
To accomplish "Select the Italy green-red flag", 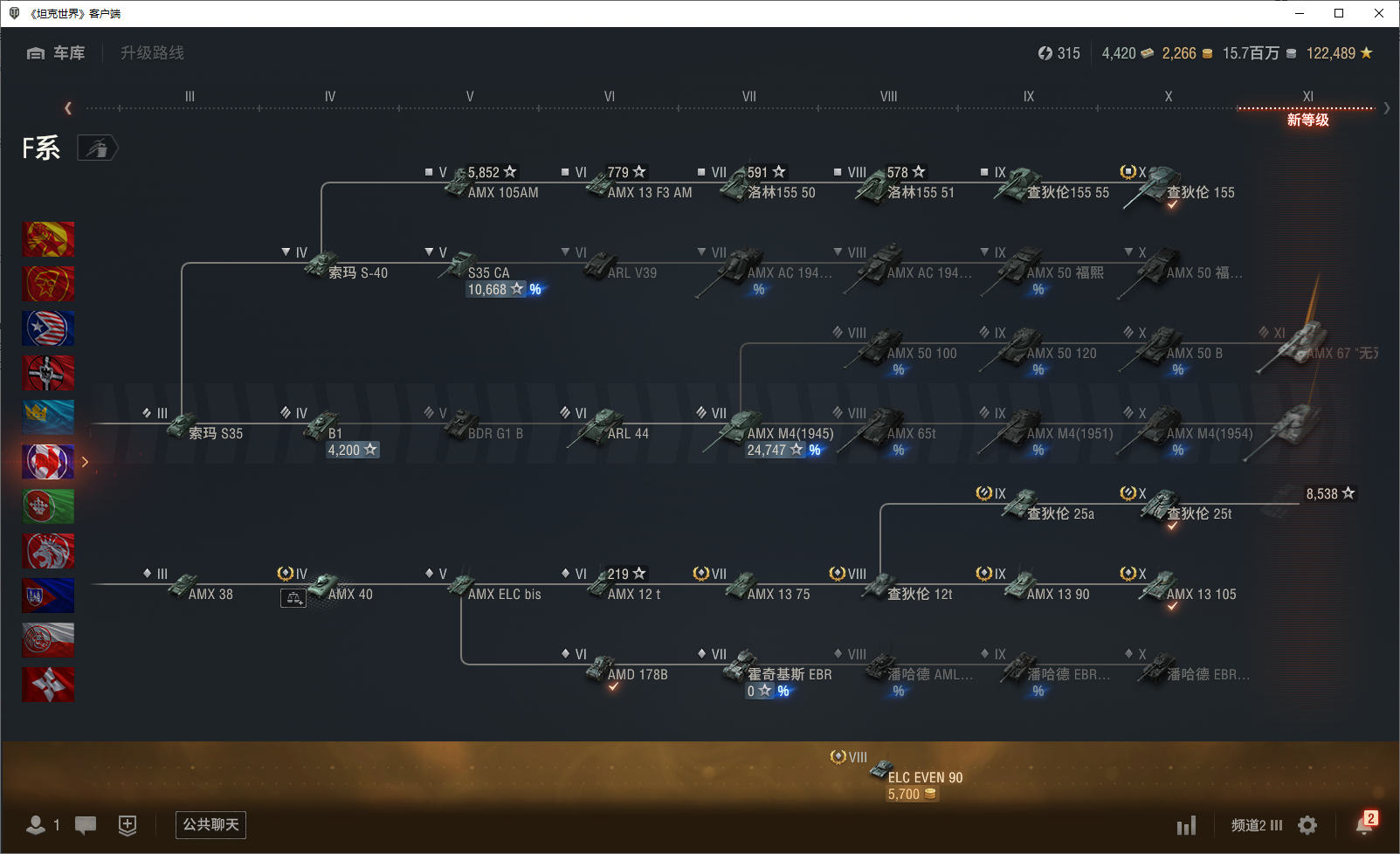I will tap(48, 506).
